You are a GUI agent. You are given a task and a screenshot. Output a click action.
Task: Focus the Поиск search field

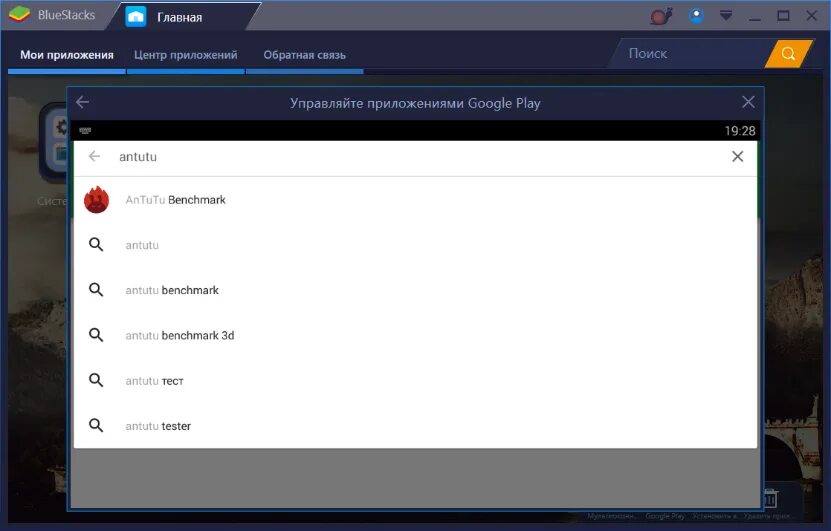click(x=689, y=54)
